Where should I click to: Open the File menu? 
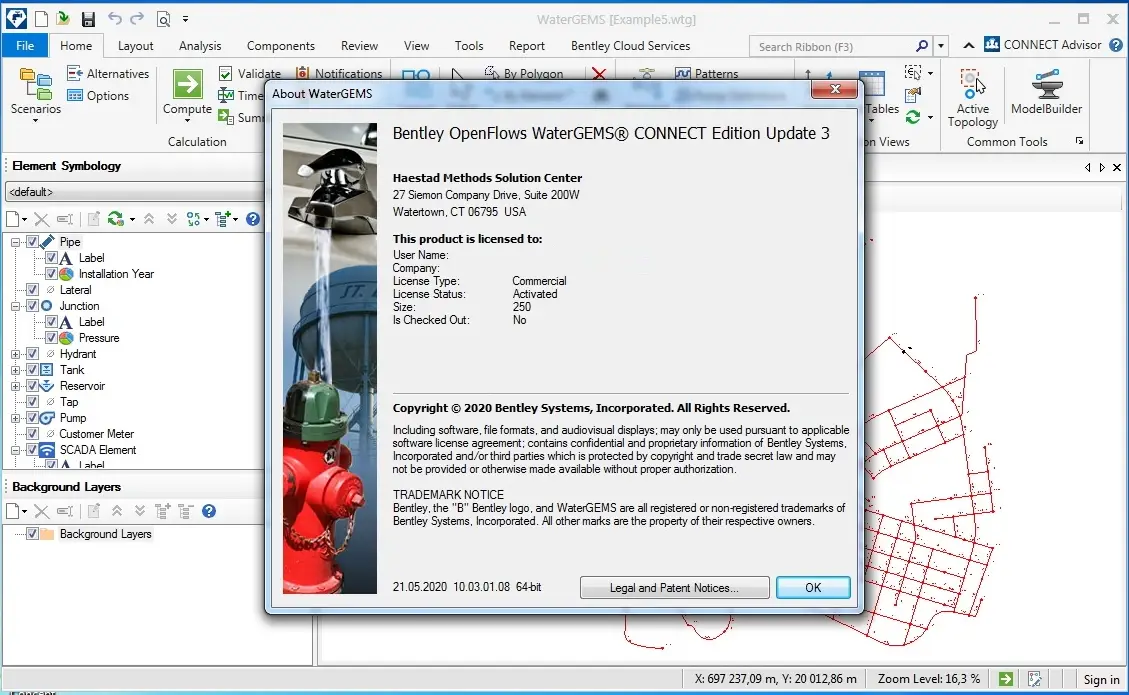[x=24, y=45]
